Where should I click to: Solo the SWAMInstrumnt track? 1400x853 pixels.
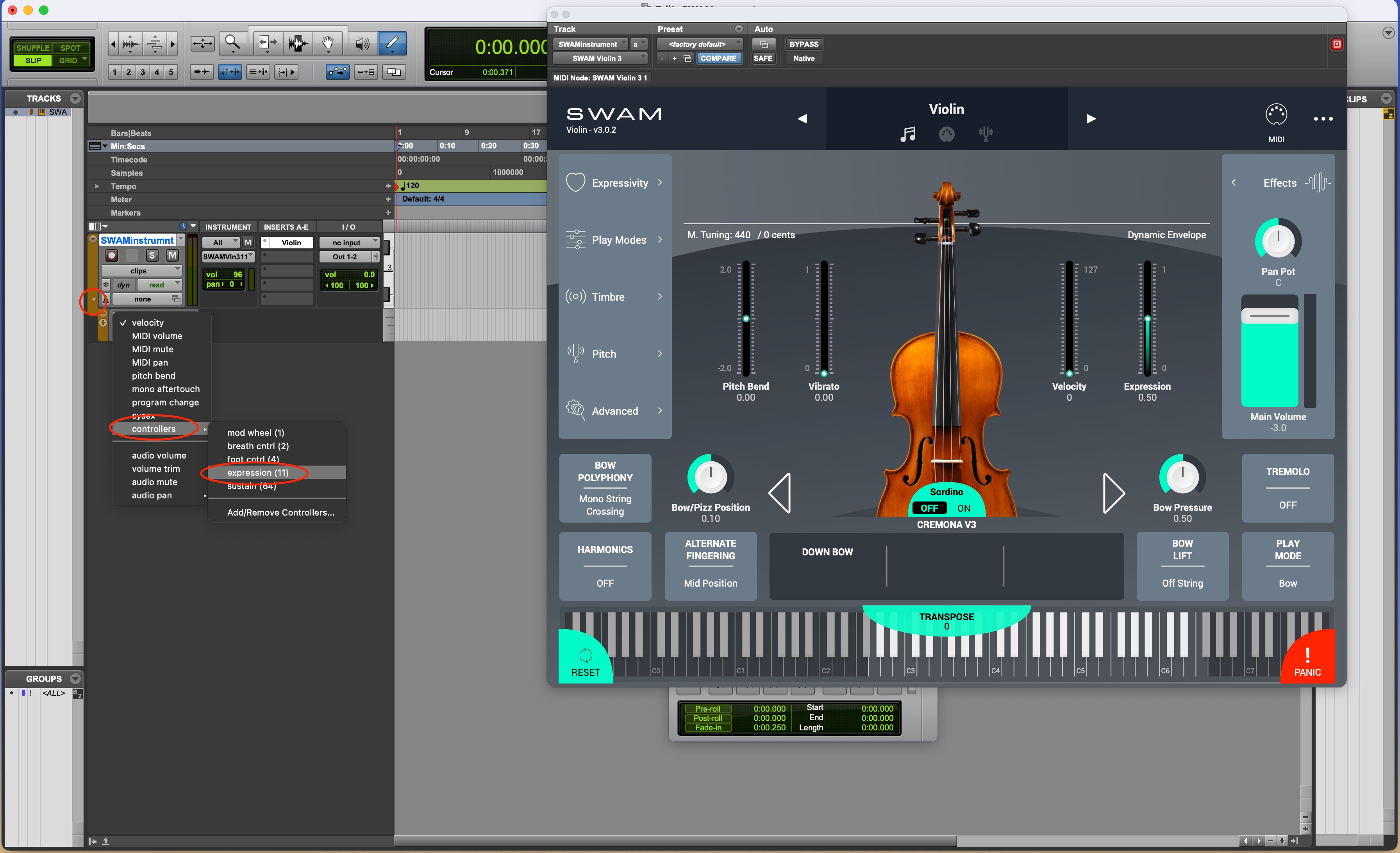tap(152, 255)
